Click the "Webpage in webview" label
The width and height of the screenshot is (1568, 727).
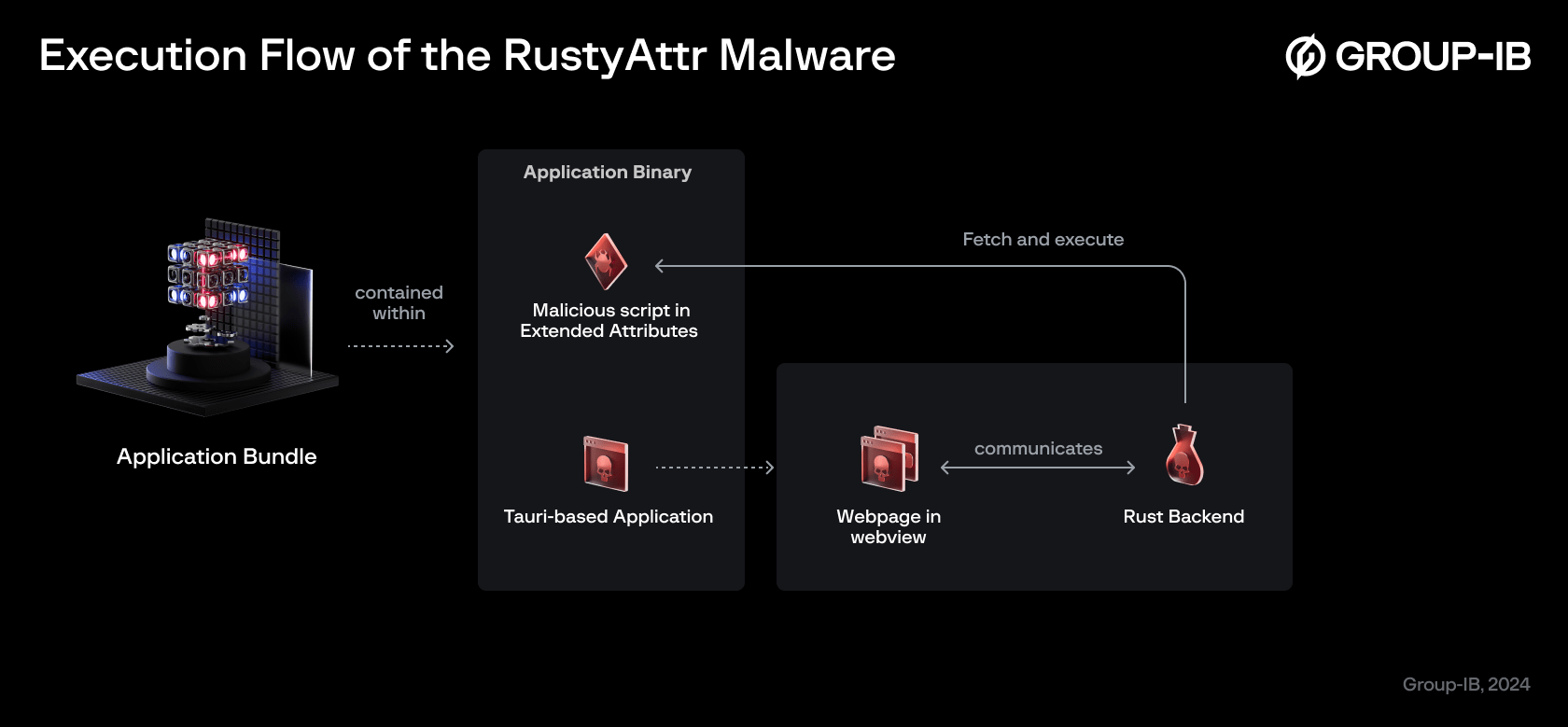tap(889, 526)
